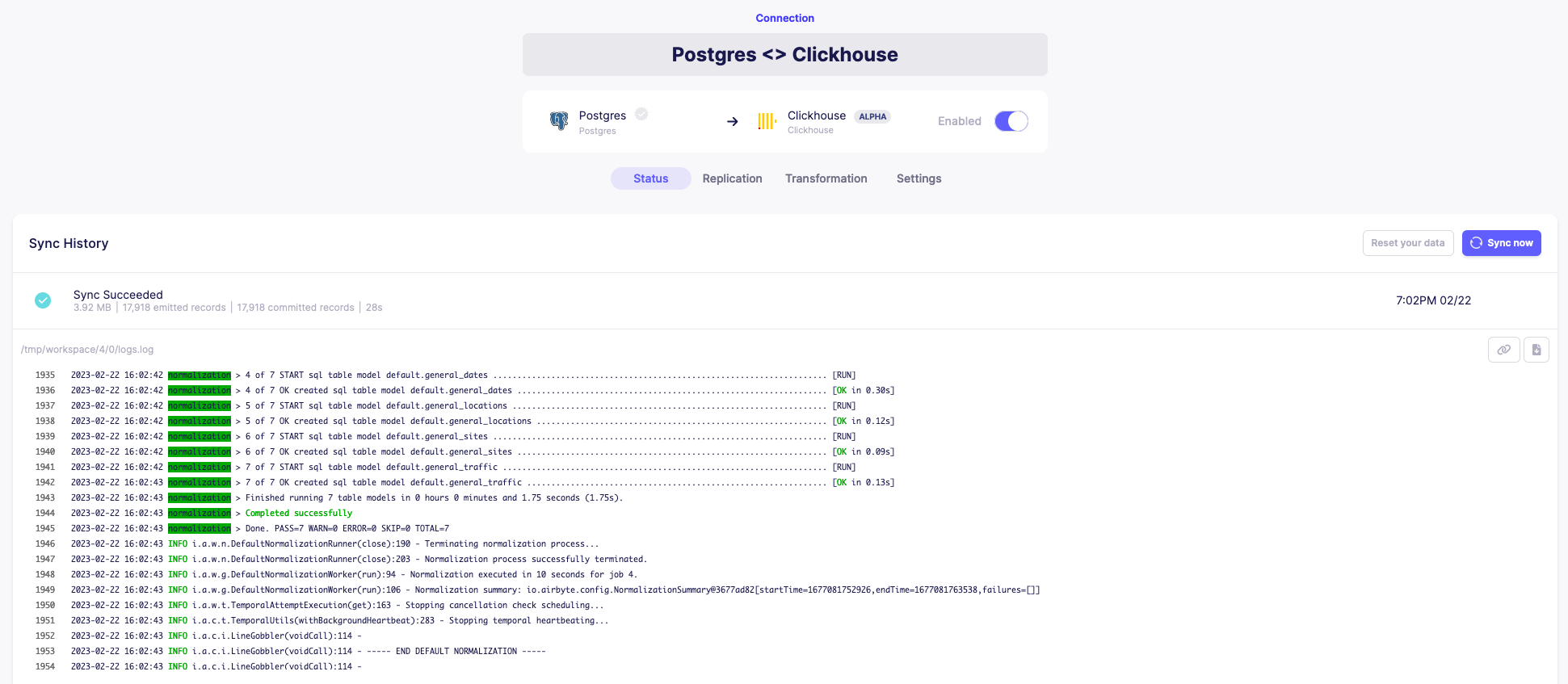Click the Sync Succeeded job row title

pyautogui.click(x=118, y=295)
